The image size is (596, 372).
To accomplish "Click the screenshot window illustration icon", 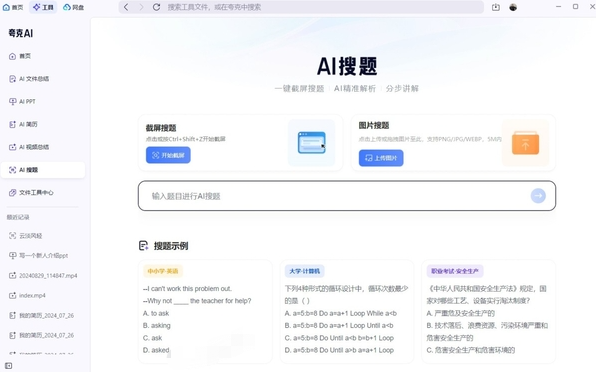I will coord(312,142).
